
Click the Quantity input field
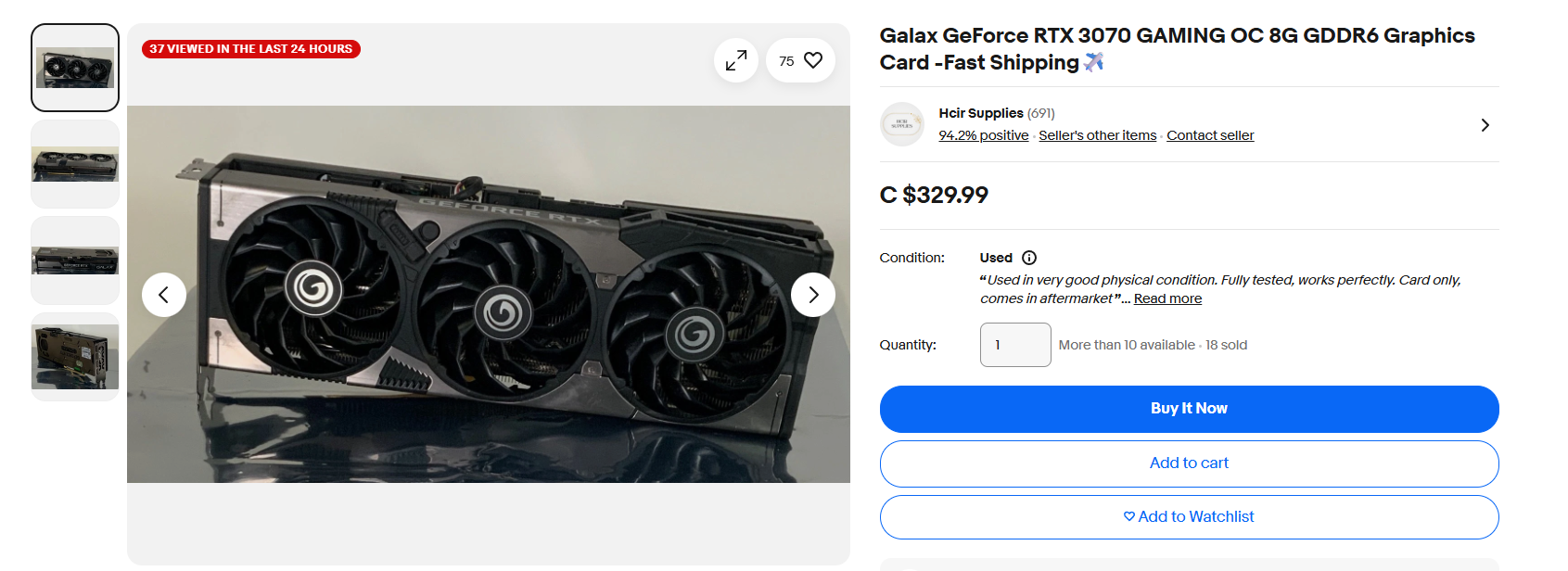[1015, 345]
